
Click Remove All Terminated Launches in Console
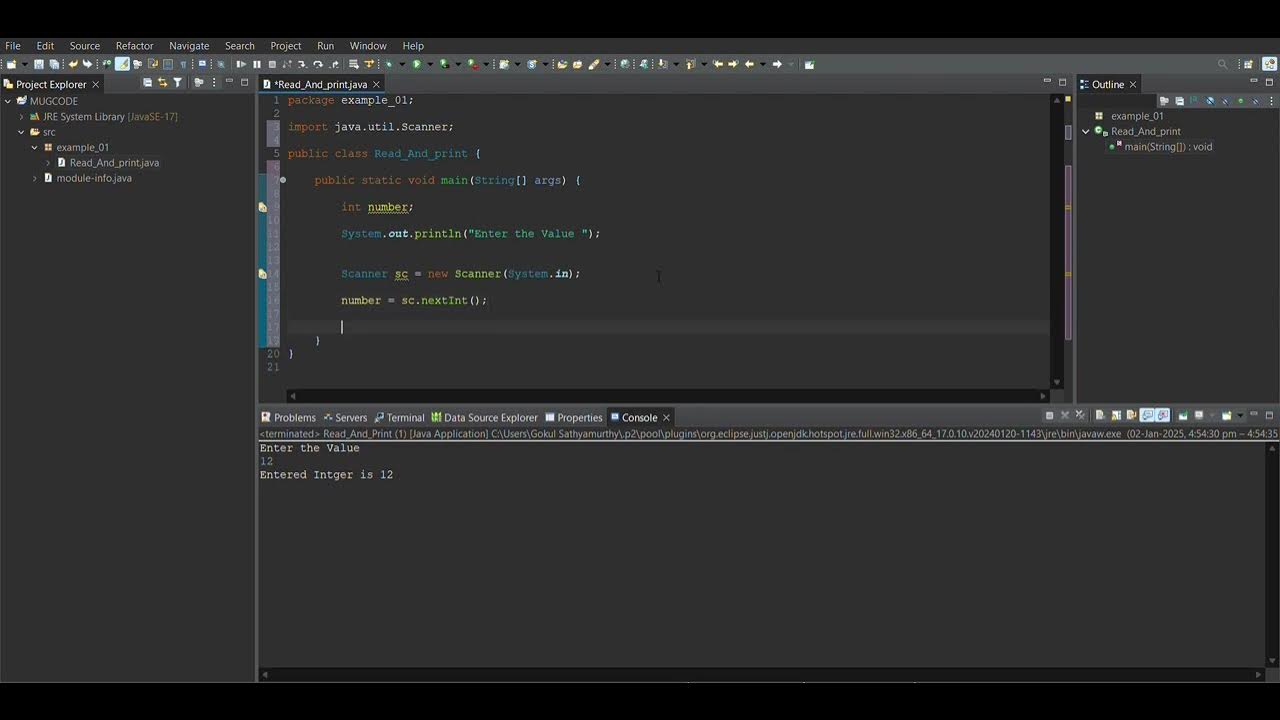pos(1080,415)
